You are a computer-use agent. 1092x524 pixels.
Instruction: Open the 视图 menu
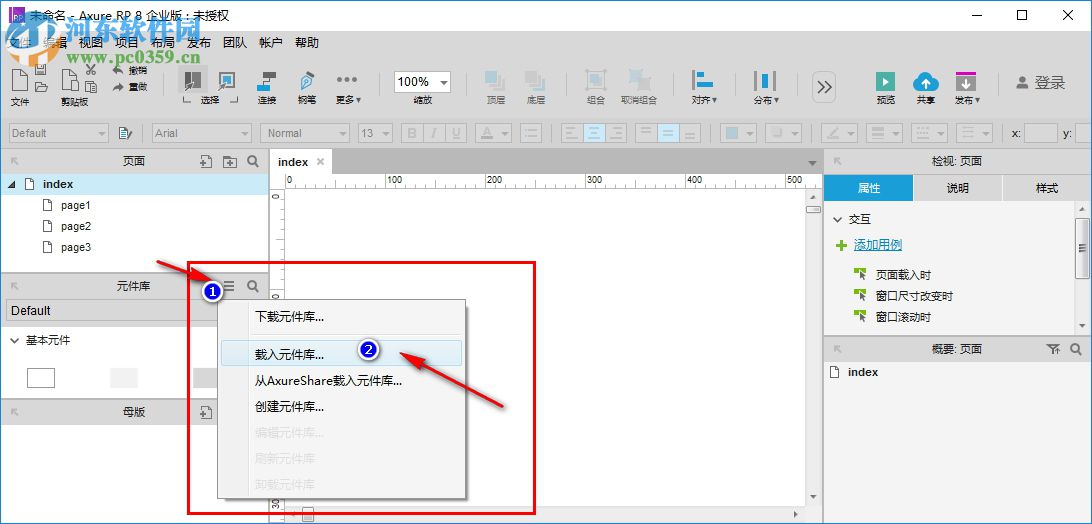91,43
